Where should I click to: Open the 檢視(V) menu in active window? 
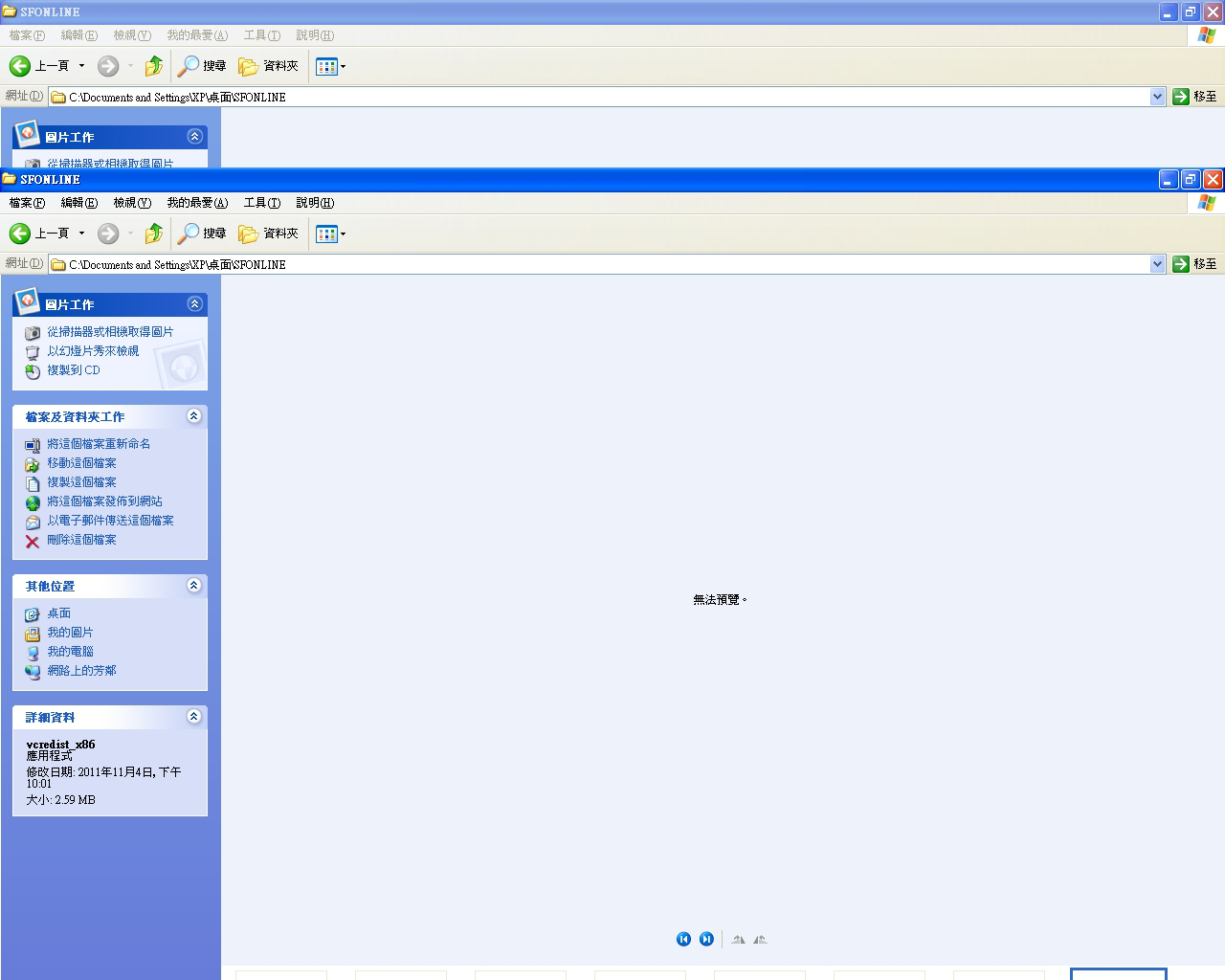pyautogui.click(x=132, y=203)
